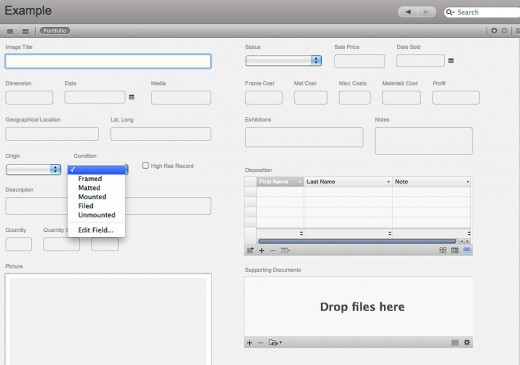
Task: Choose Unmounted from the Condition menu
Action: (97, 215)
